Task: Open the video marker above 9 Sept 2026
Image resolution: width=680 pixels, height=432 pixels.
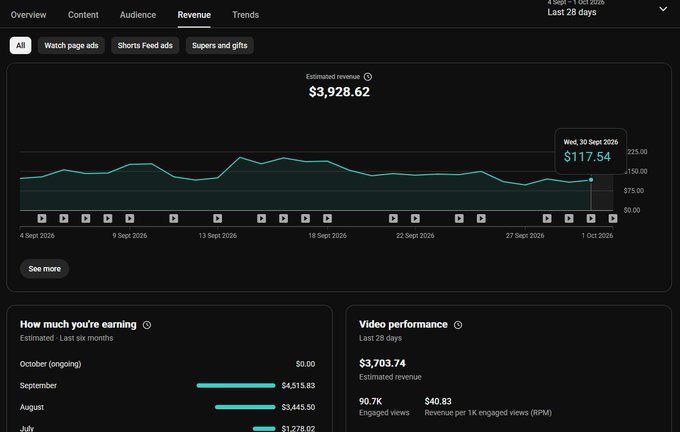Action: coord(130,218)
